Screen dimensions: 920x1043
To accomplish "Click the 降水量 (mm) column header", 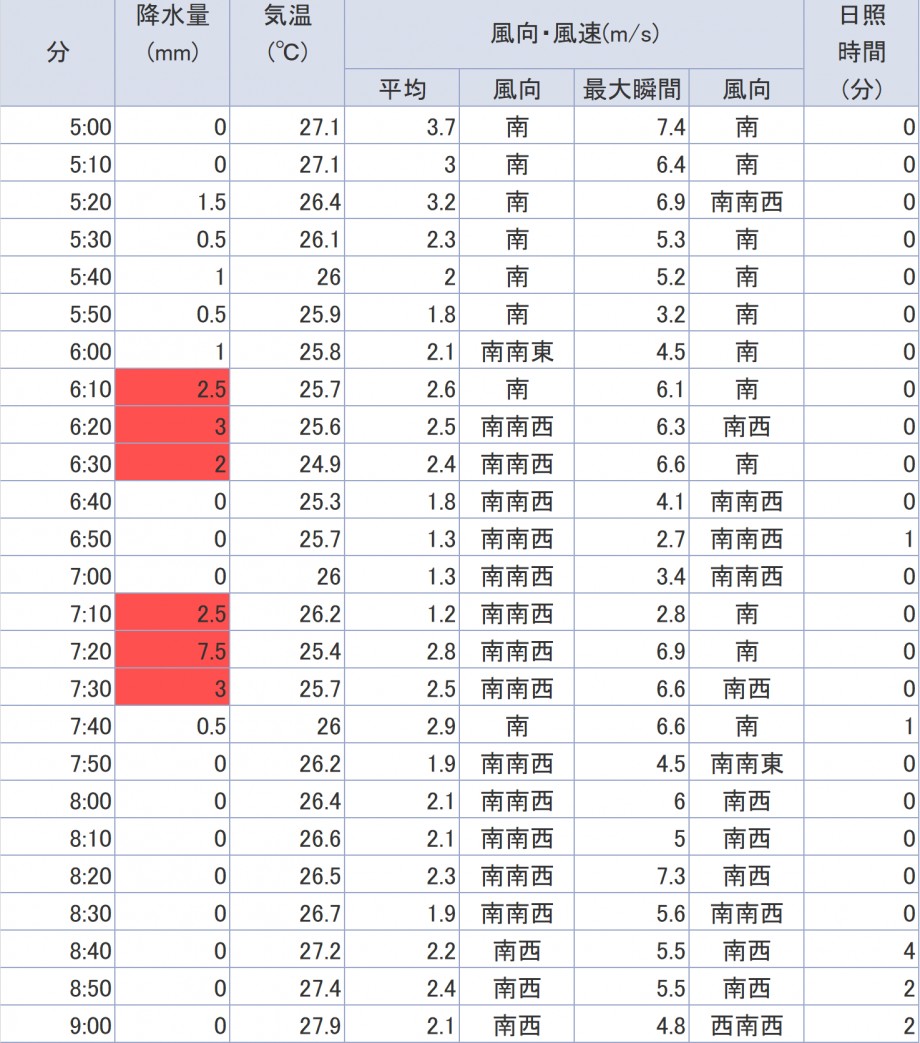I will [172, 52].
